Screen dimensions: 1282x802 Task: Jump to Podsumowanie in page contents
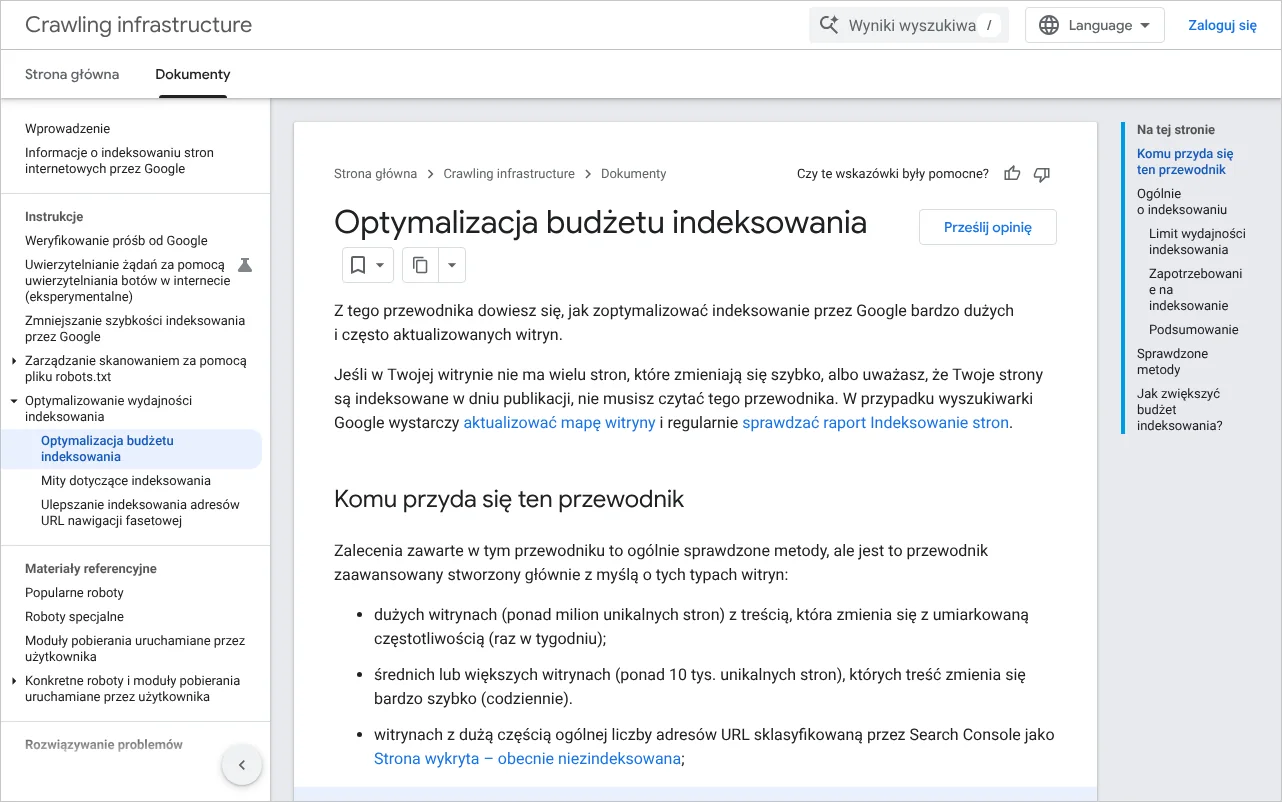pyautogui.click(x=1194, y=330)
